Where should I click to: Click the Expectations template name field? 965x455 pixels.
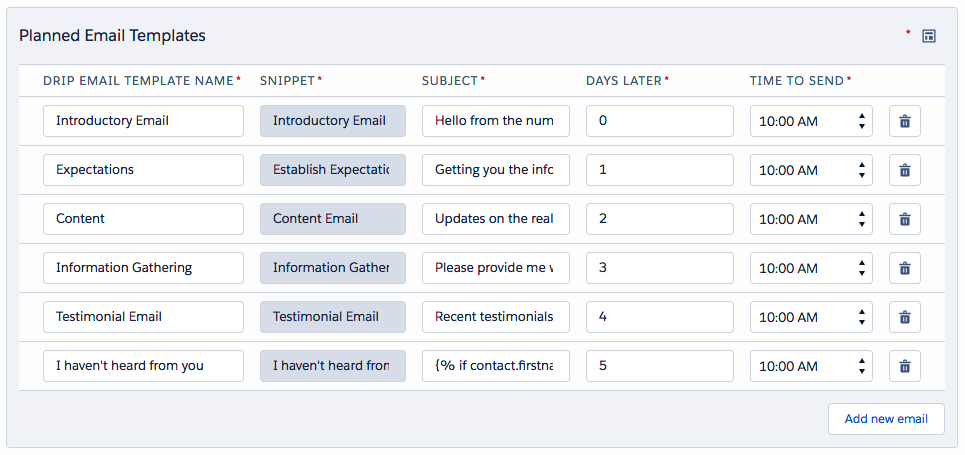pyautogui.click(x=143, y=170)
